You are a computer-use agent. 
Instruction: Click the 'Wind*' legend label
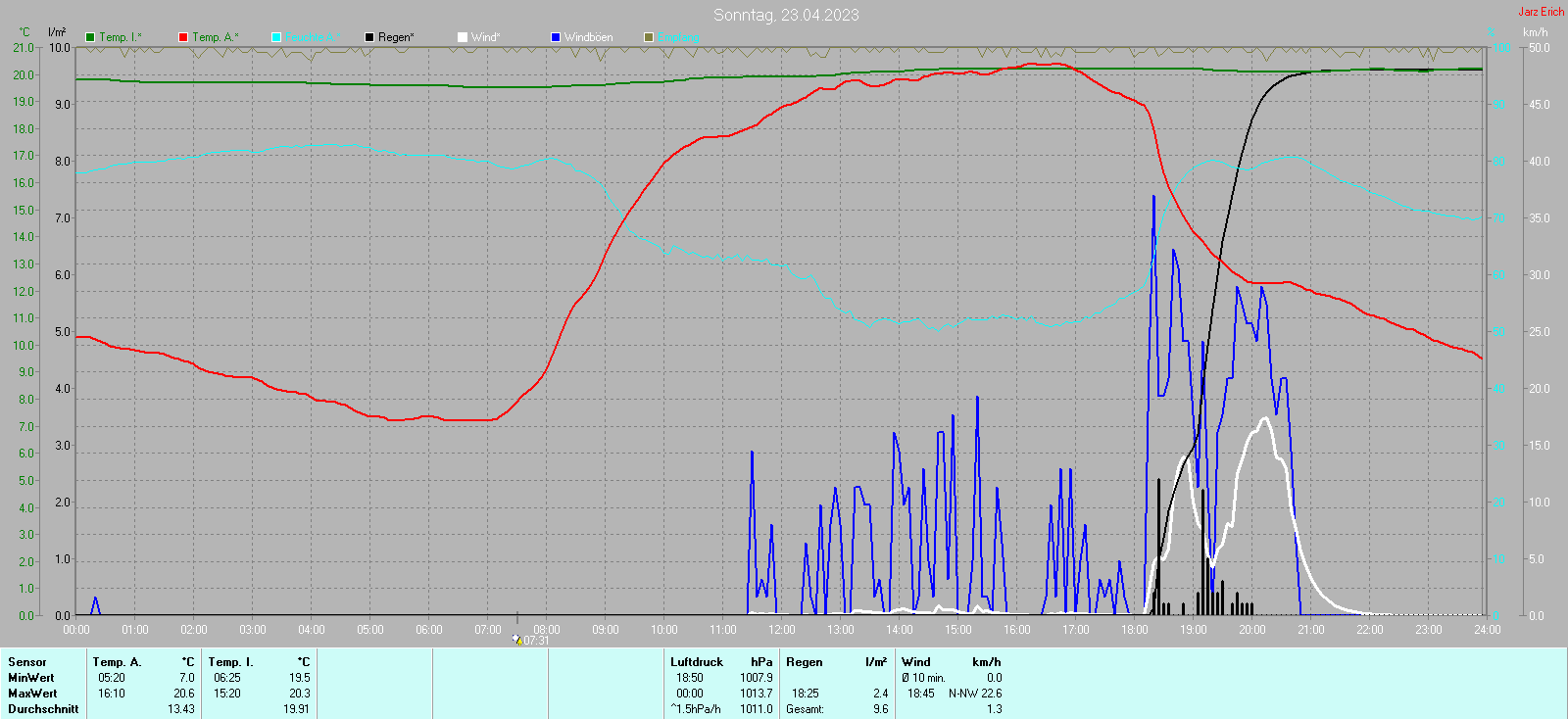(x=486, y=37)
